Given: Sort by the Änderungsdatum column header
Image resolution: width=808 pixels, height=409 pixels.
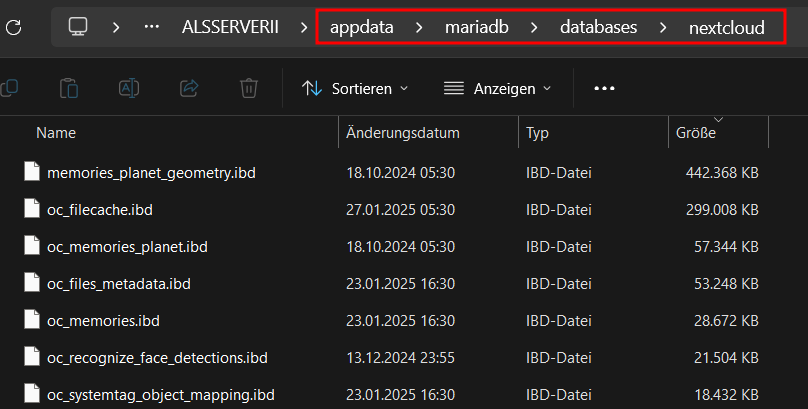Looking at the screenshot, I should point(428,132).
